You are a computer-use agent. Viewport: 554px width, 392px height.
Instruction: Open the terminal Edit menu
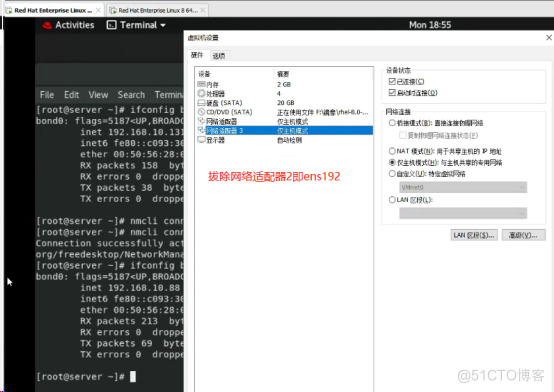[71, 95]
